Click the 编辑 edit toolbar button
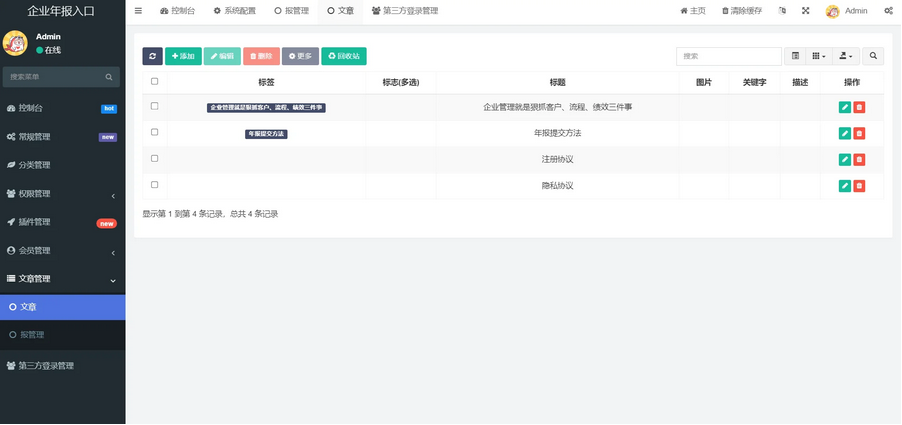Viewport: 902px width, 425px height. (222, 56)
